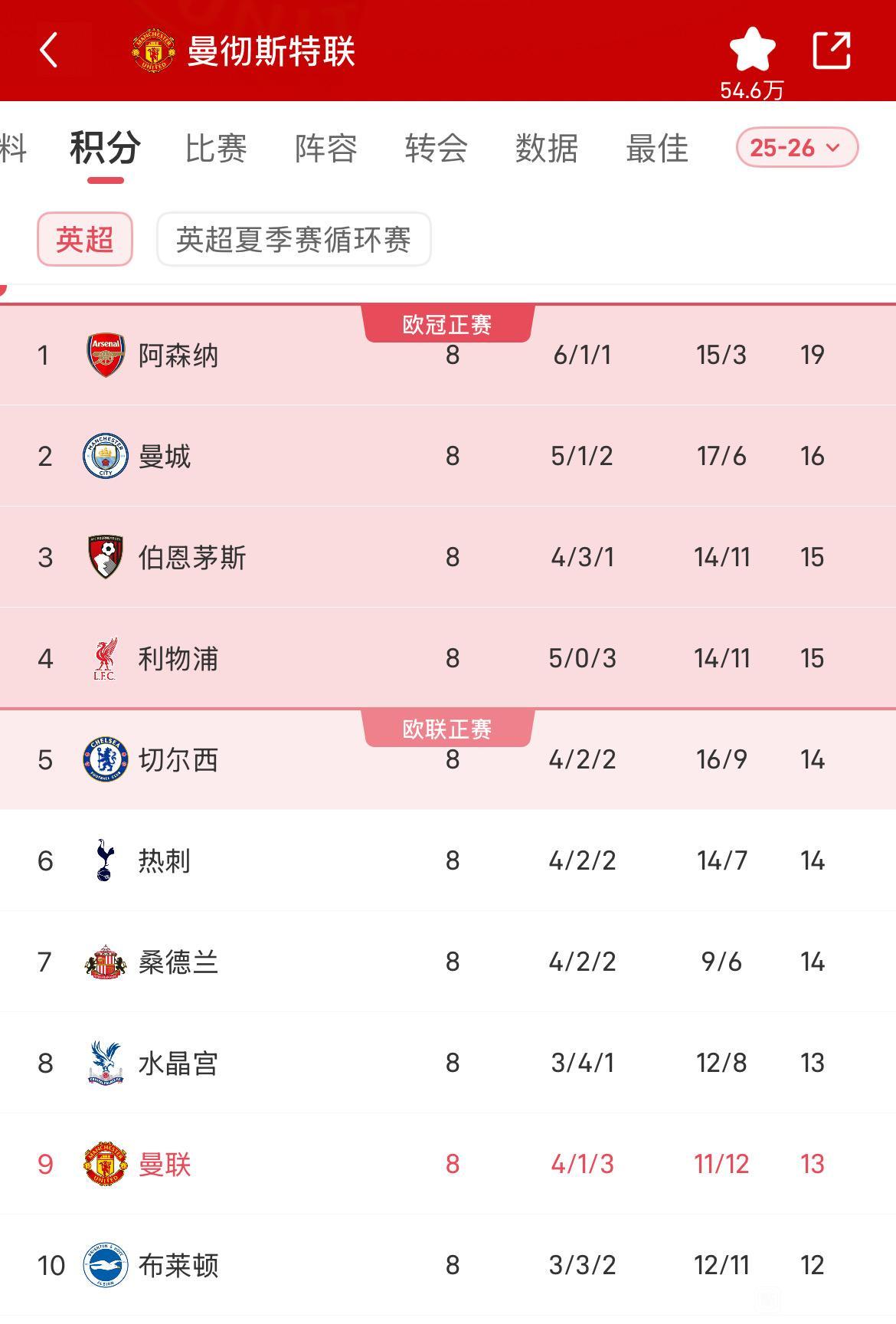Tap the Arsenal club crest
The width and height of the screenshot is (896, 1324).
click(x=106, y=355)
